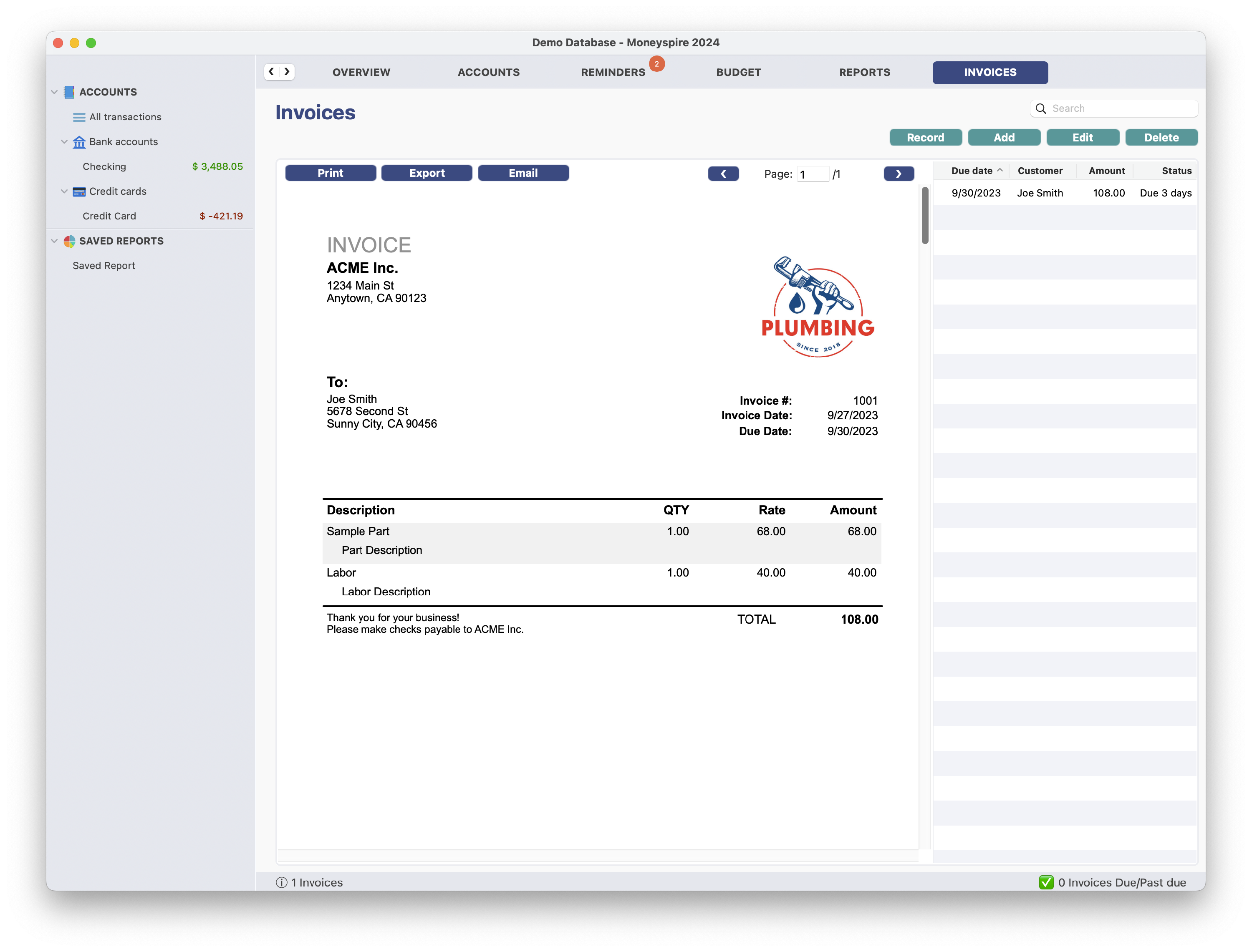
Task: Click the Saved Reports pie chart icon
Action: [69, 241]
